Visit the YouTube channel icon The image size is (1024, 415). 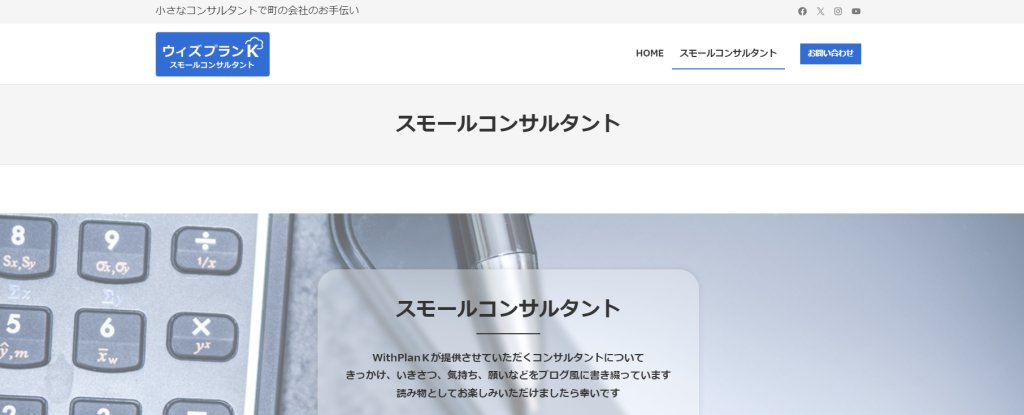click(x=856, y=11)
